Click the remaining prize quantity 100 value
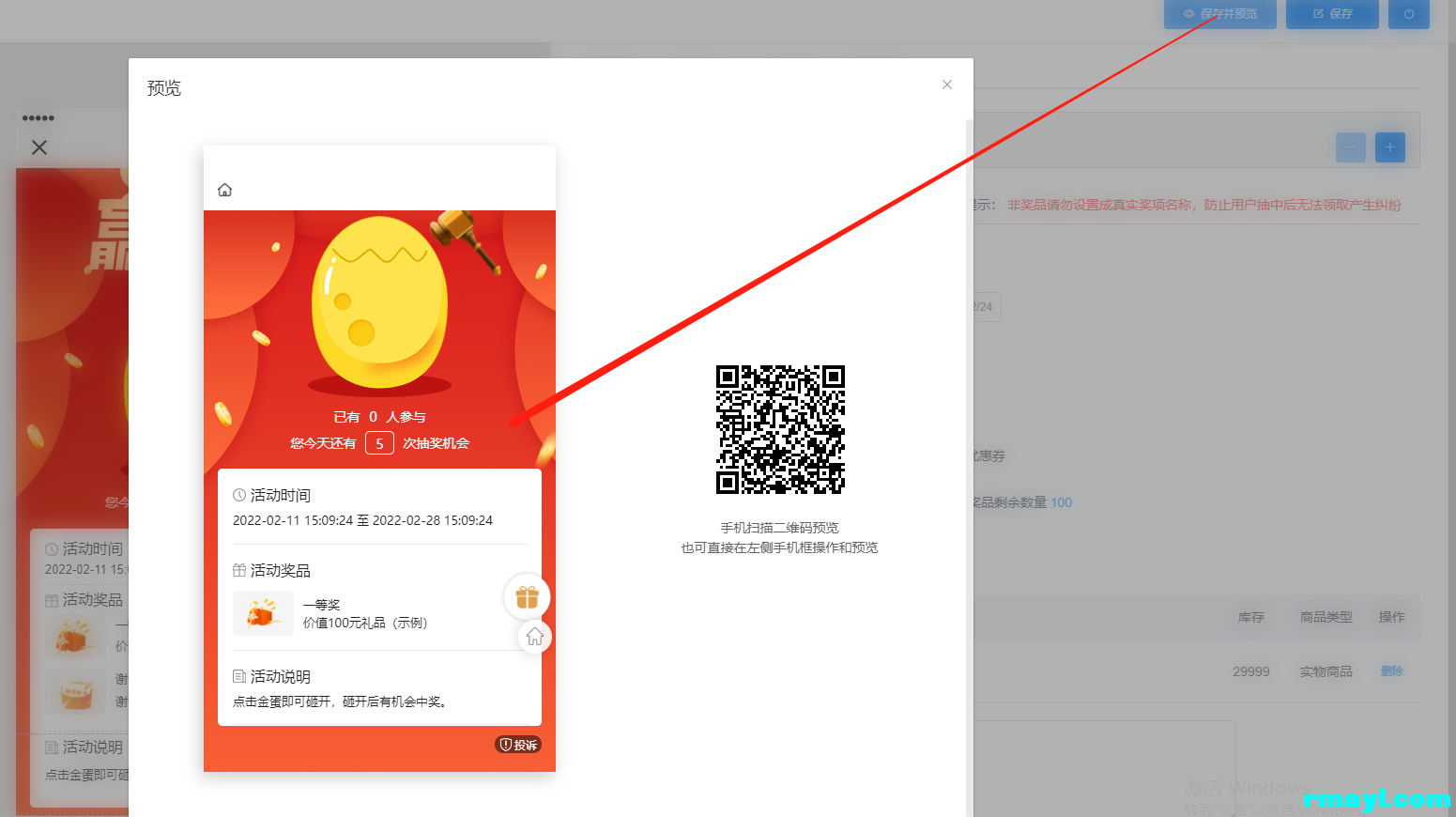This screenshot has height=817, width=1456. point(1061,502)
